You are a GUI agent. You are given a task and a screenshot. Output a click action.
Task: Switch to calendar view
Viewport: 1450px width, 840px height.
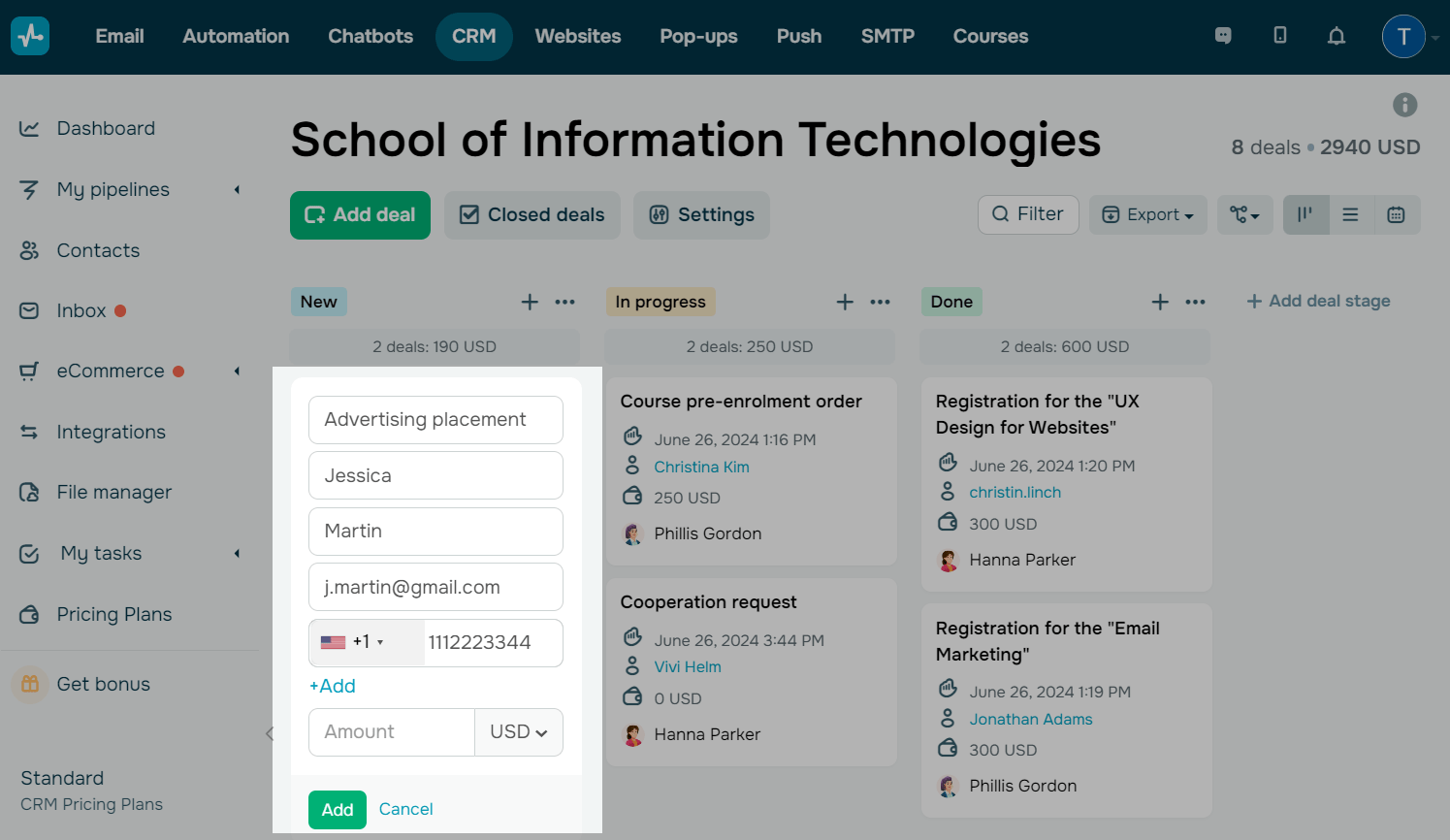tap(1396, 215)
